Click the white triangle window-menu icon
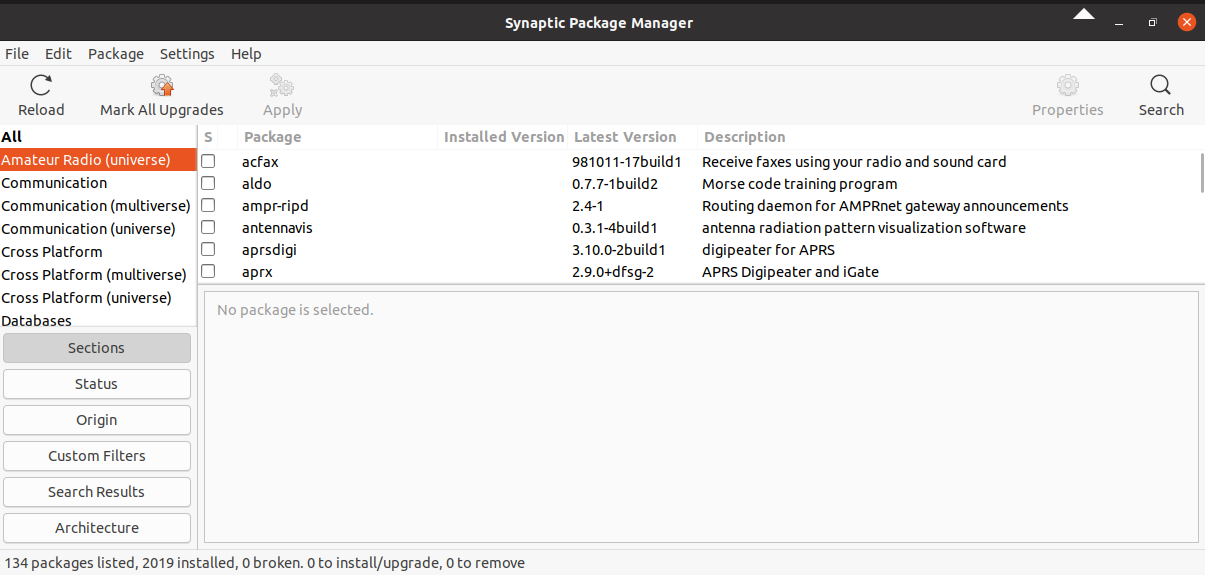Image resolution: width=1205 pixels, height=575 pixels. point(1085,15)
